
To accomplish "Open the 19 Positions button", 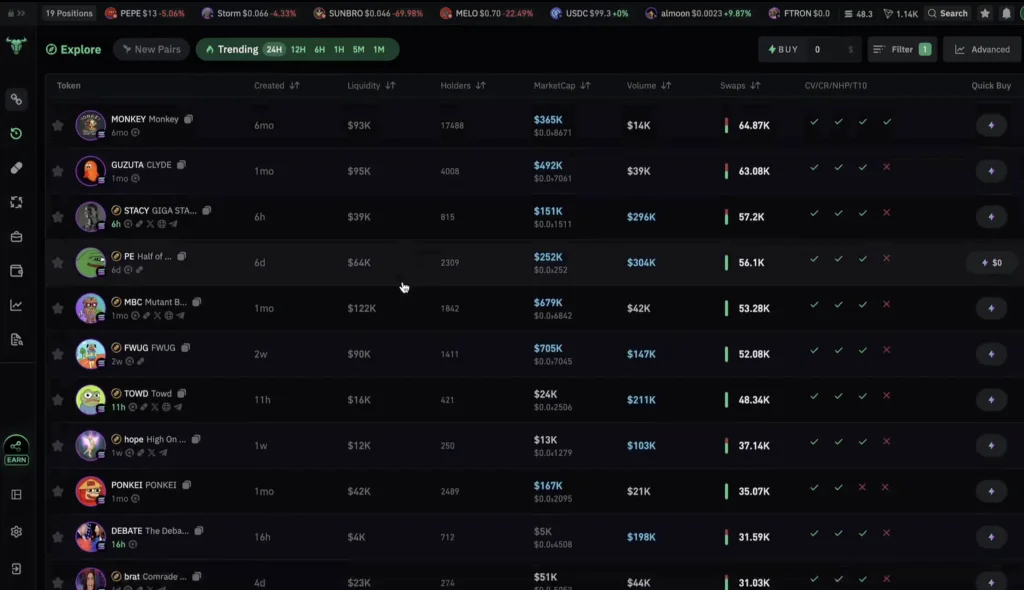I will pos(69,13).
